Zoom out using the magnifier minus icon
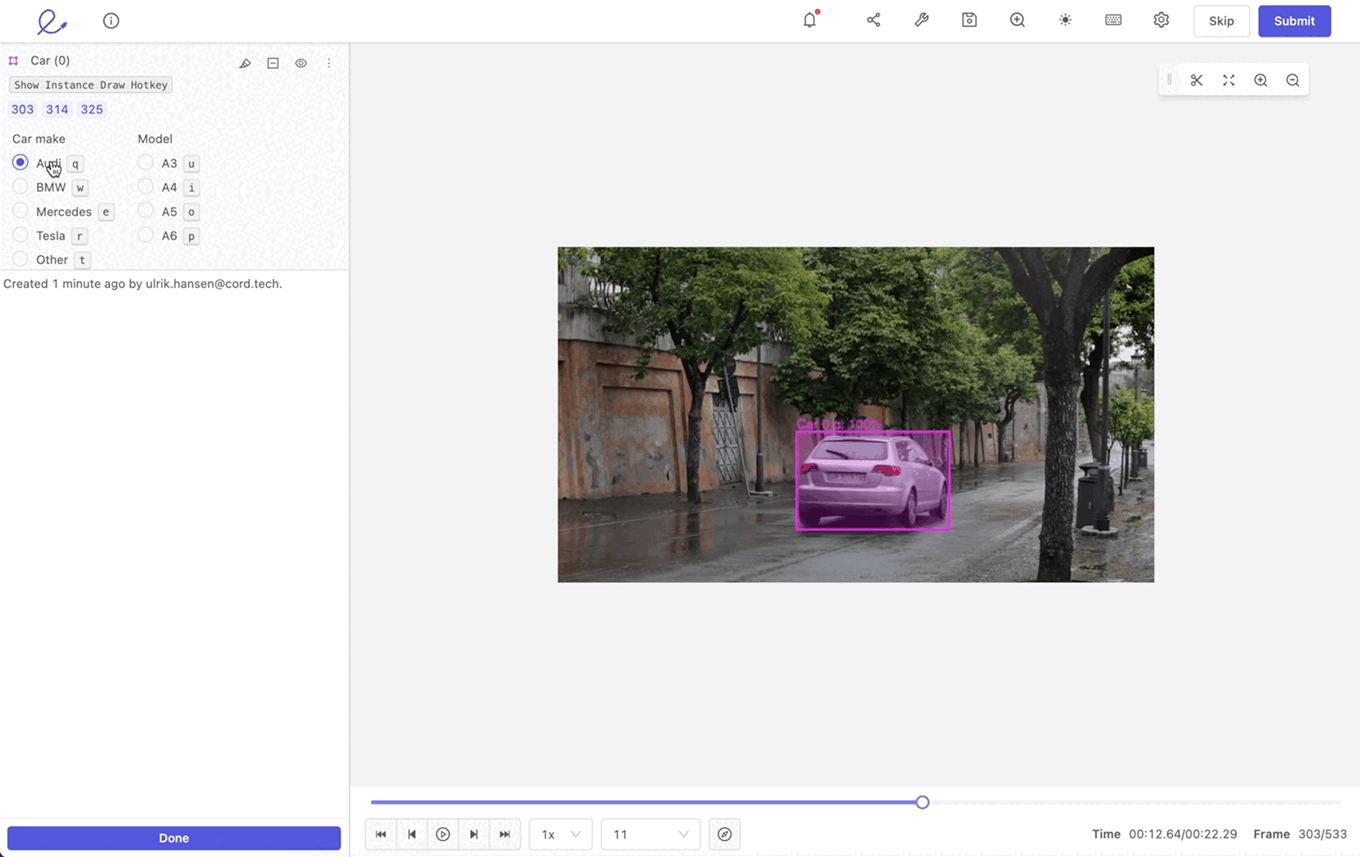 pyautogui.click(x=1292, y=80)
